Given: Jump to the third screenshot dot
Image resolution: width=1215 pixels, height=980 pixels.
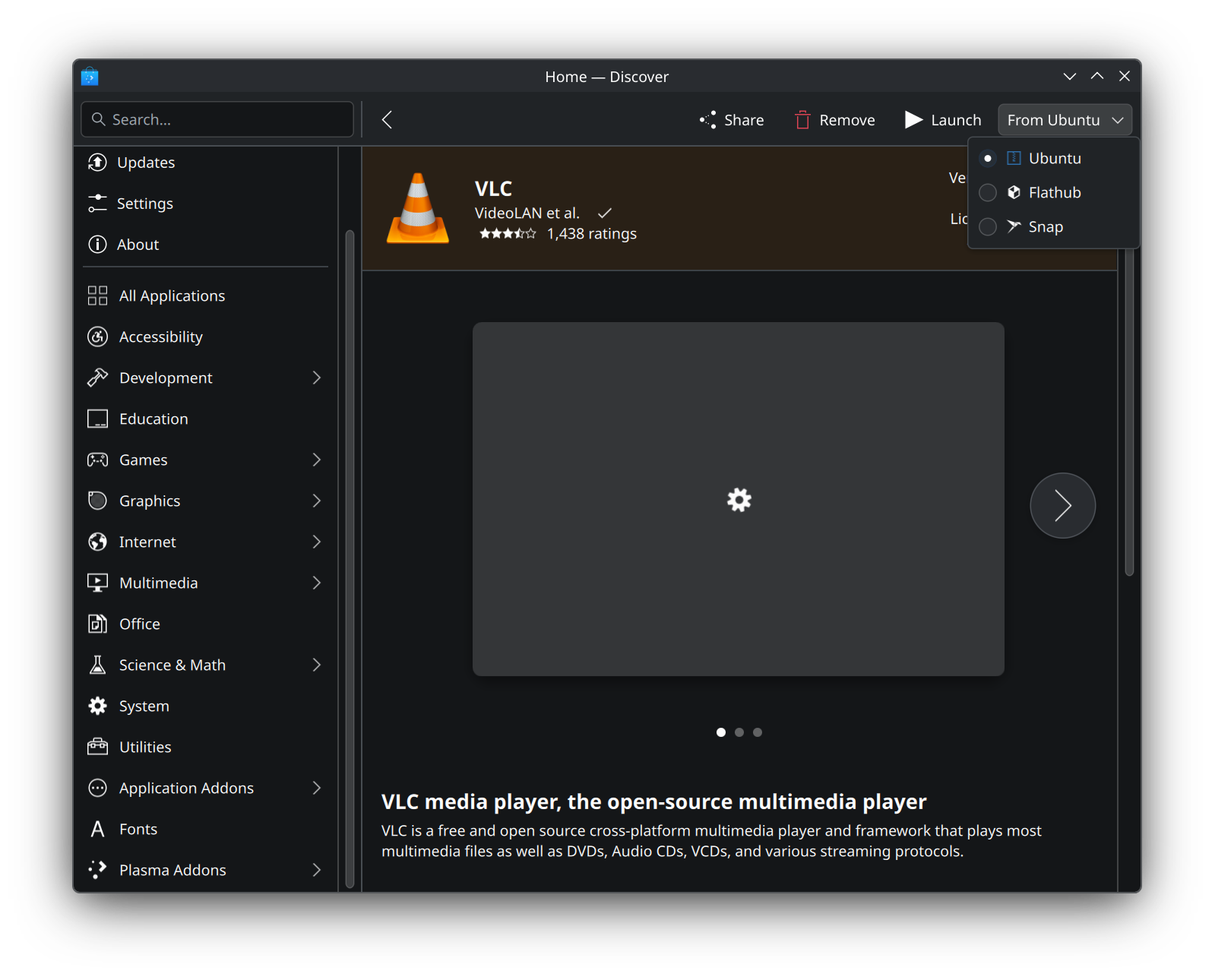Looking at the screenshot, I should point(757,732).
